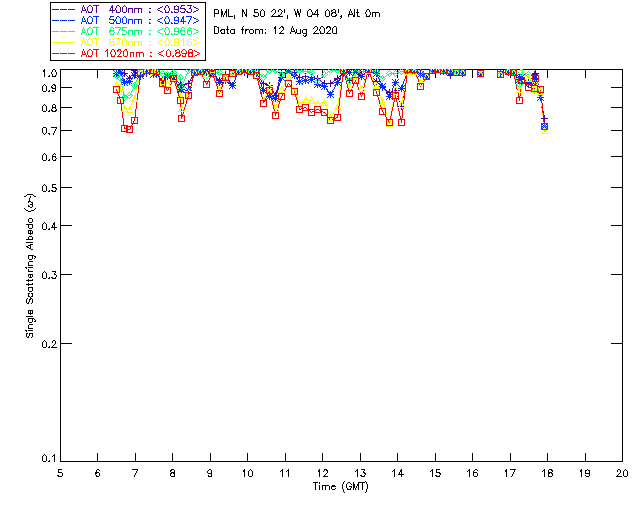Click the "Data from: 12 Aug 2020" text
The width and height of the screenshot is (640, 512).
click(276, 31)
